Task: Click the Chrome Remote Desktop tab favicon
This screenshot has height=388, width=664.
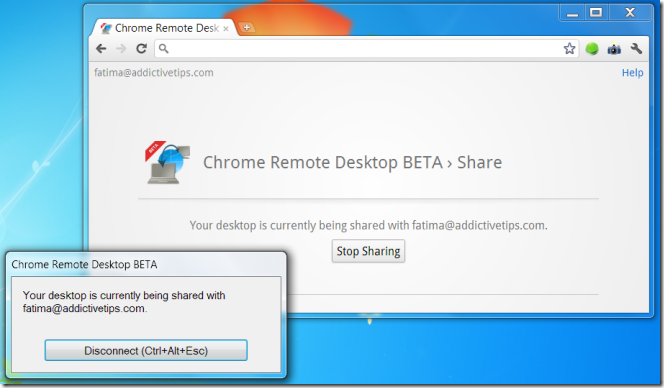Action: pyautogui.click(x=106, y=28)
